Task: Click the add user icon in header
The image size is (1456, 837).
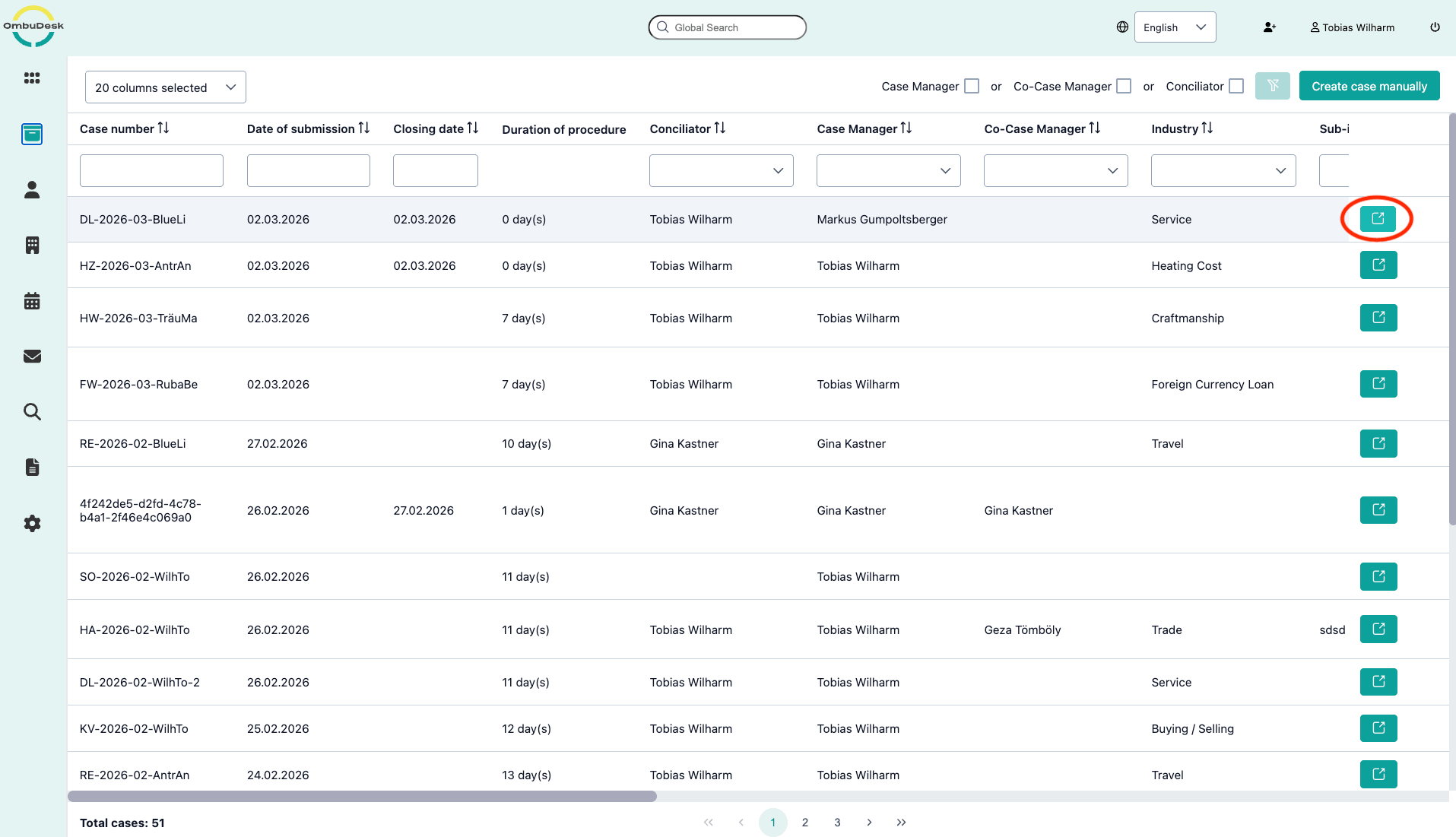Action: [1269, 27]
